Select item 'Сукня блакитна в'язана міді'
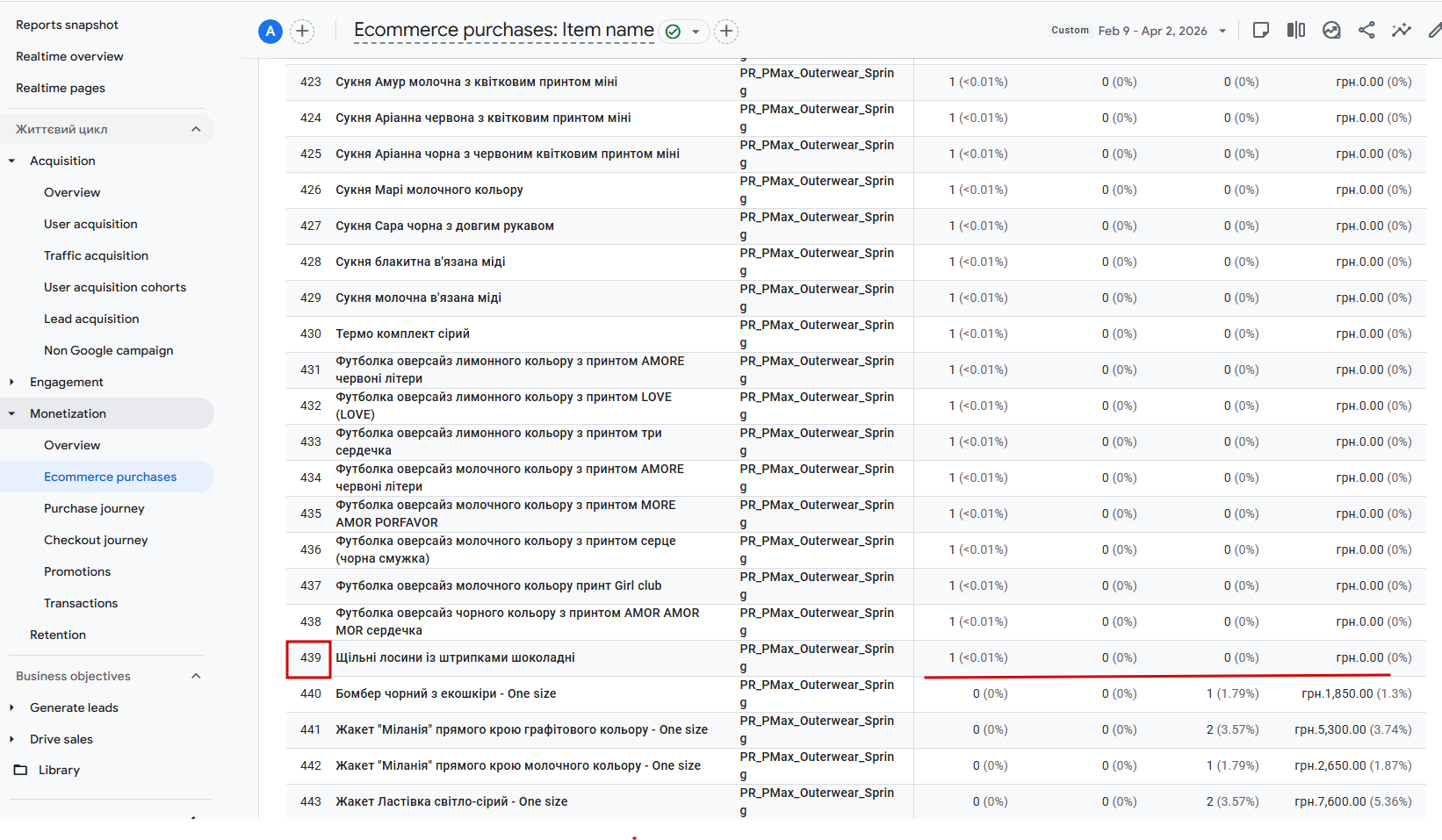Image resolution: width=1442 pixels, height=840 pixels. [421, 262]
